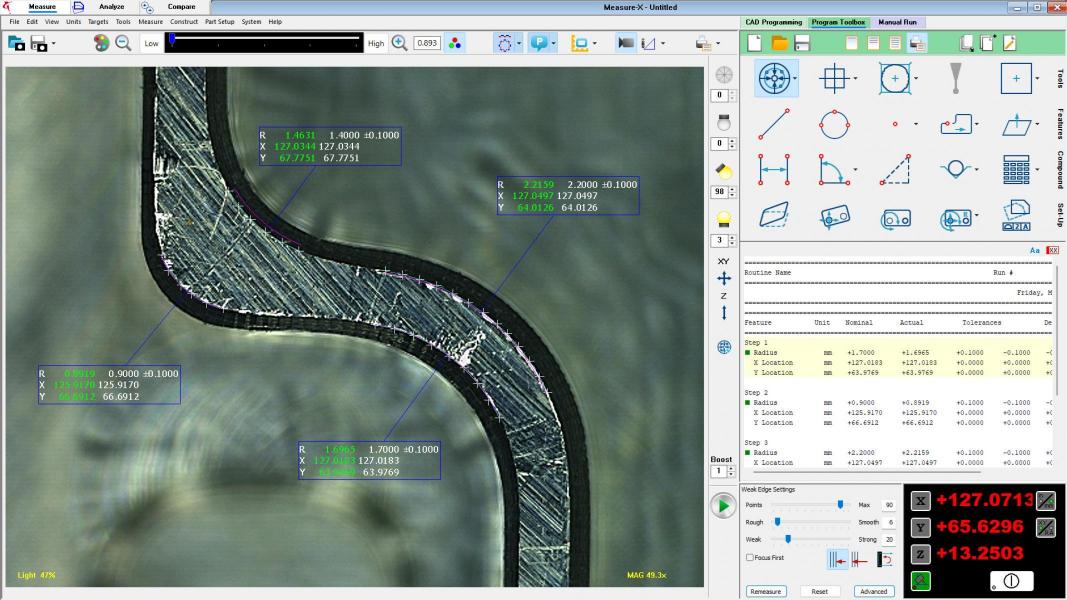Select the CAD overlay setup tool
Image resolution: width=1067 pixels, height=600 pixels.
[x=1016, y=216]
